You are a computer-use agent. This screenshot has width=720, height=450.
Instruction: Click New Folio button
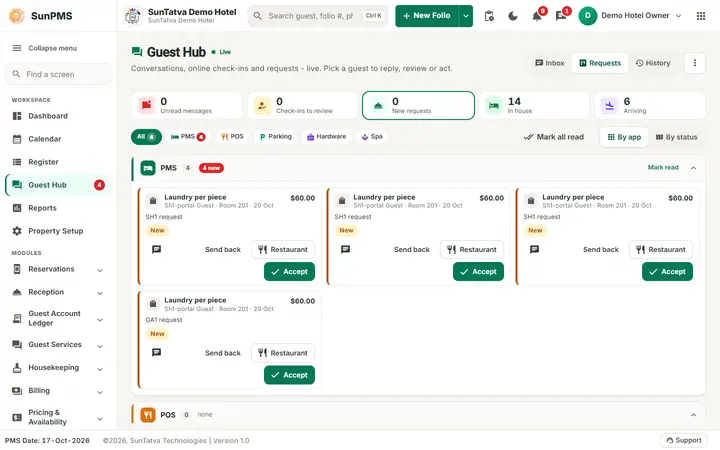pos(427,16)
